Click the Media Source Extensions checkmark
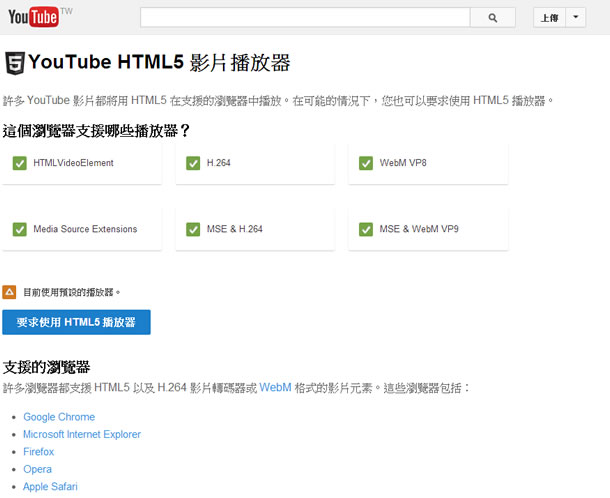The height and width of the screenshot is (498, 610). coord(20,229)
